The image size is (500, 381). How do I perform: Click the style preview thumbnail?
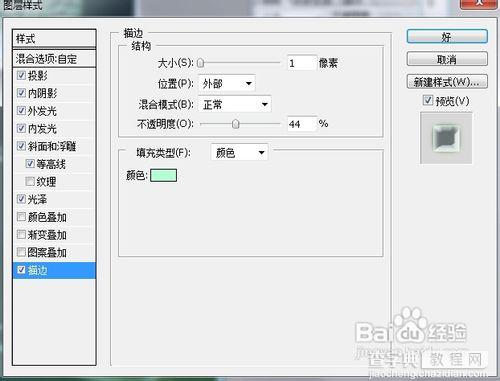446,138
